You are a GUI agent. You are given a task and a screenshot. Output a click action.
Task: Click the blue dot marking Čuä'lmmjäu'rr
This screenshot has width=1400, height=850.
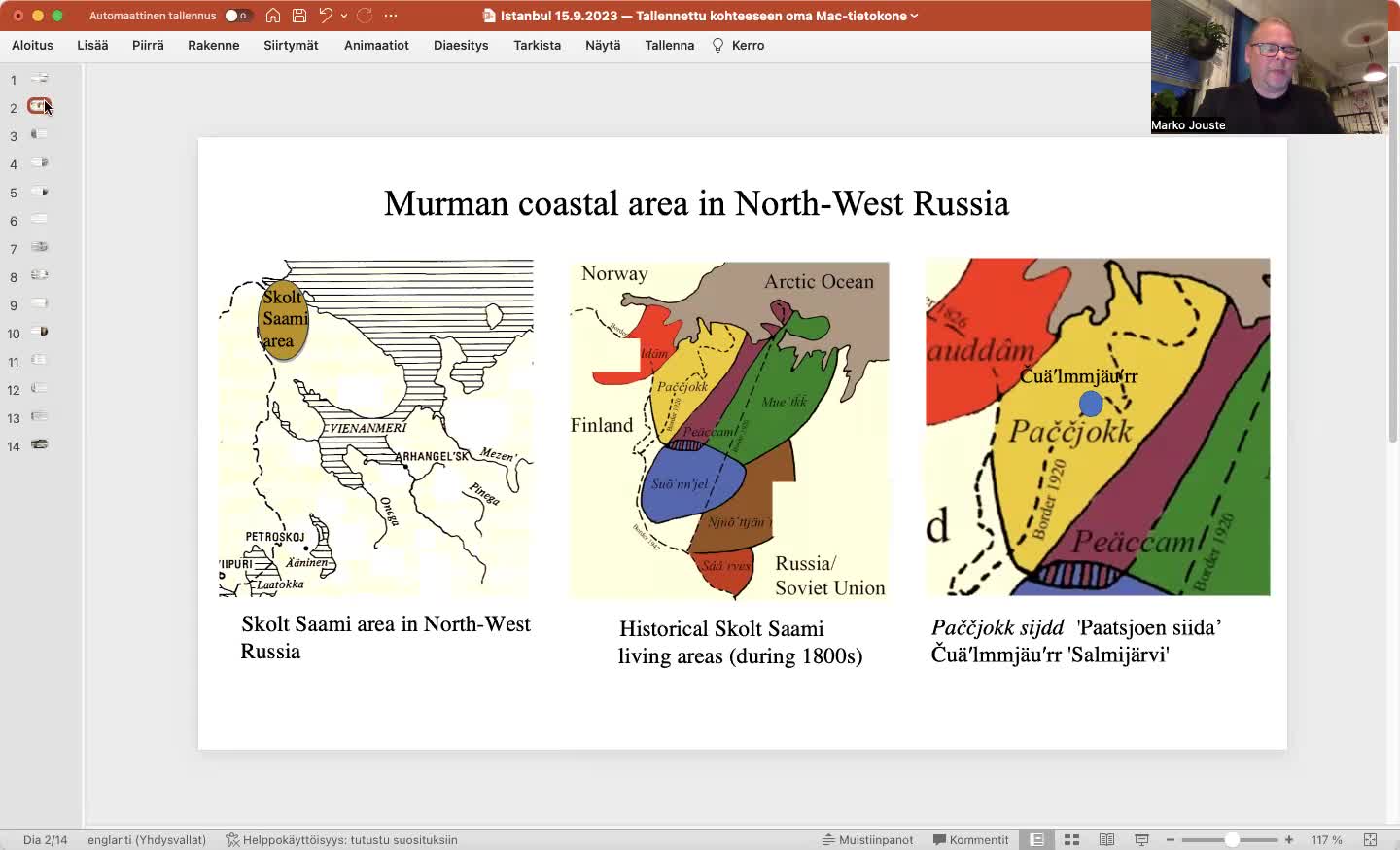[x=1091, y=403]
